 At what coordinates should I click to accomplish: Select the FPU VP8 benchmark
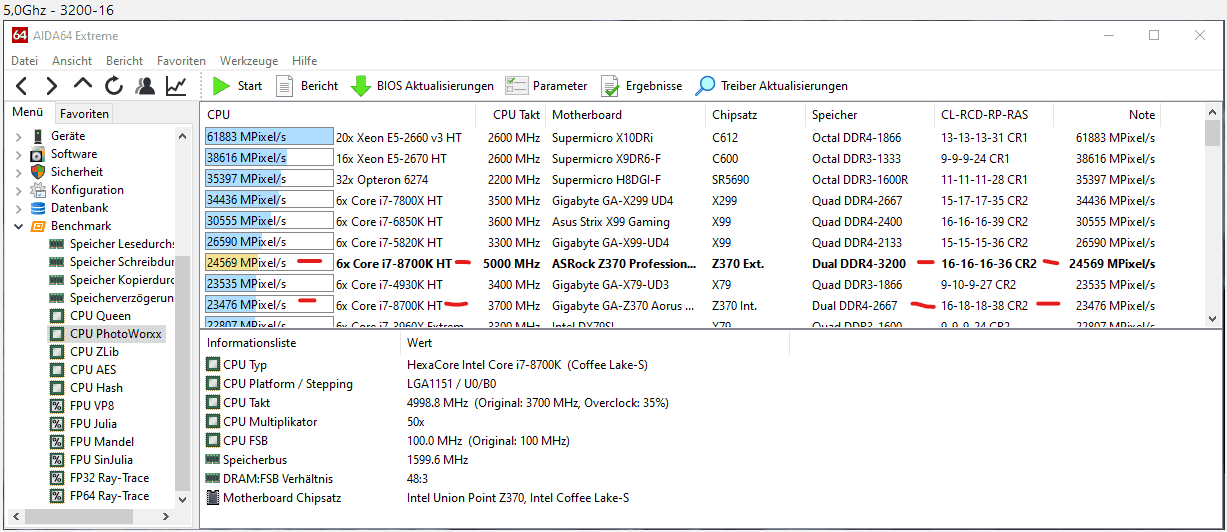click(82, 406)
